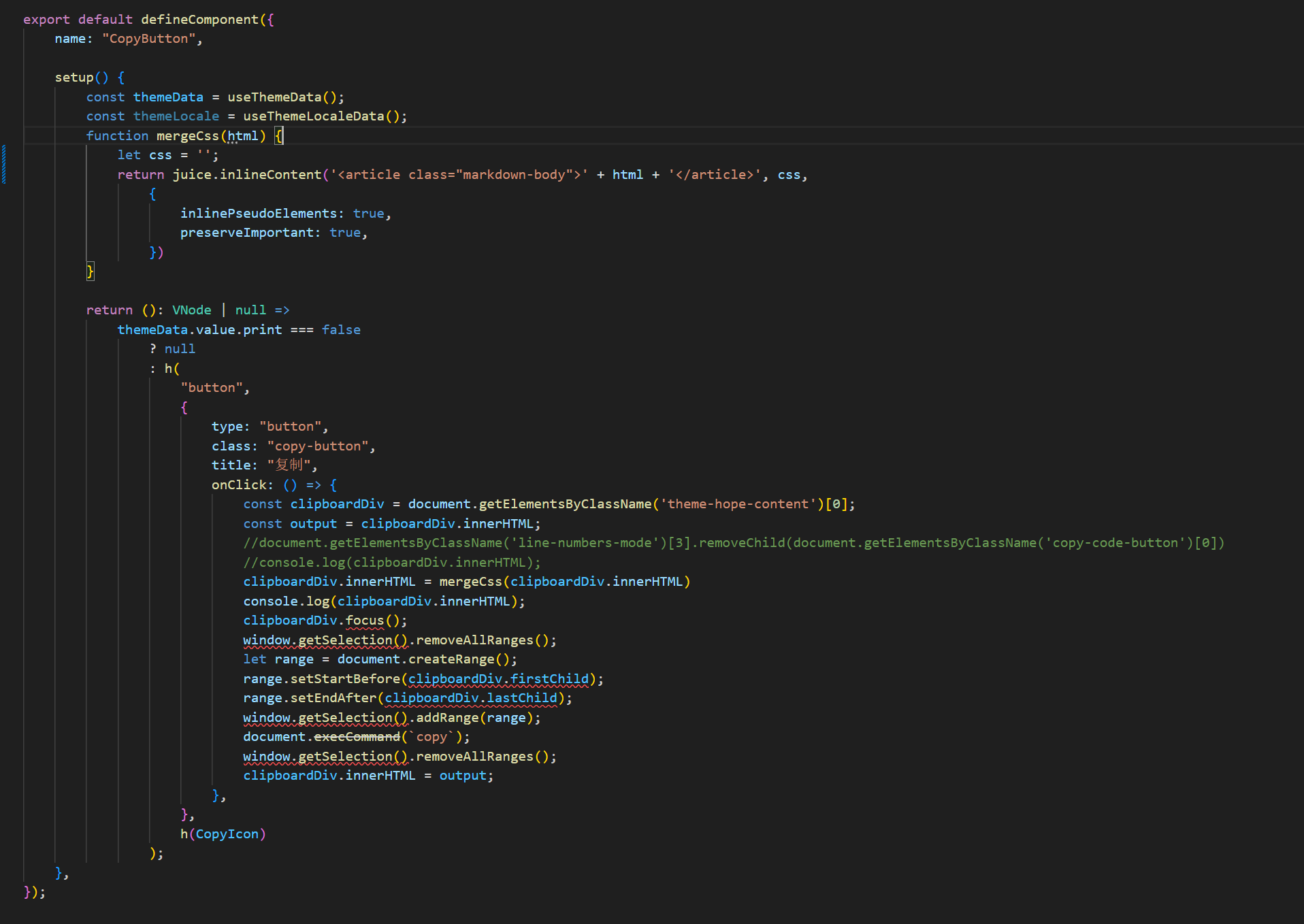
Task: Select the defineComponent keyword on the first line
Action: tap(199, 18)
